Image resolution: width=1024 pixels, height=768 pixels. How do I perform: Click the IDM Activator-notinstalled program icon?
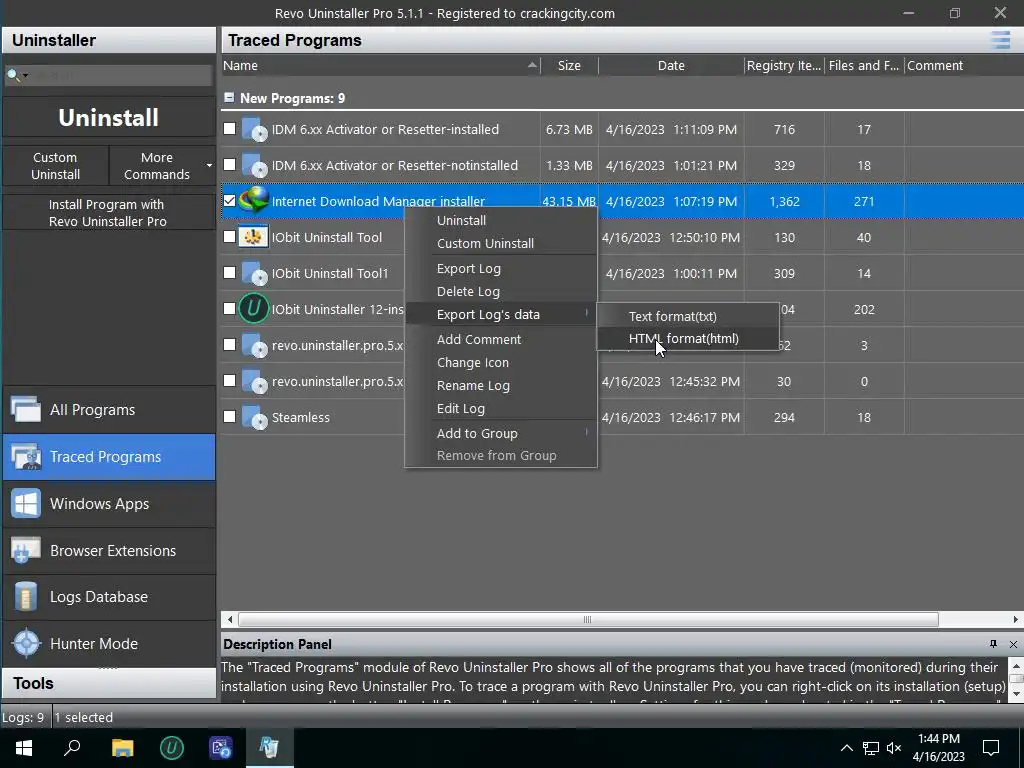coord(254,165)
